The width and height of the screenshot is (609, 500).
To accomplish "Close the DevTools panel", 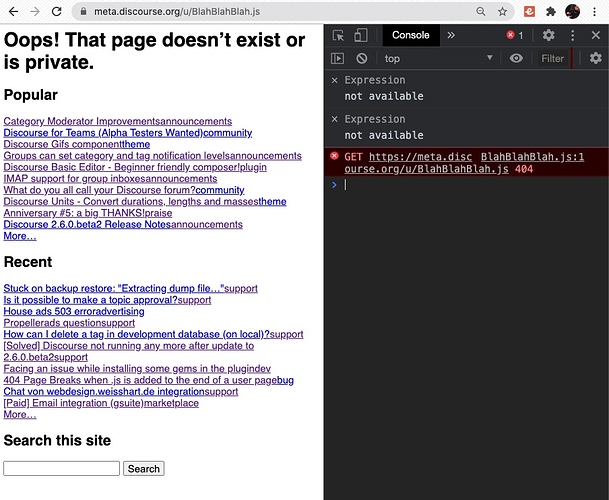I will [596, 35].
